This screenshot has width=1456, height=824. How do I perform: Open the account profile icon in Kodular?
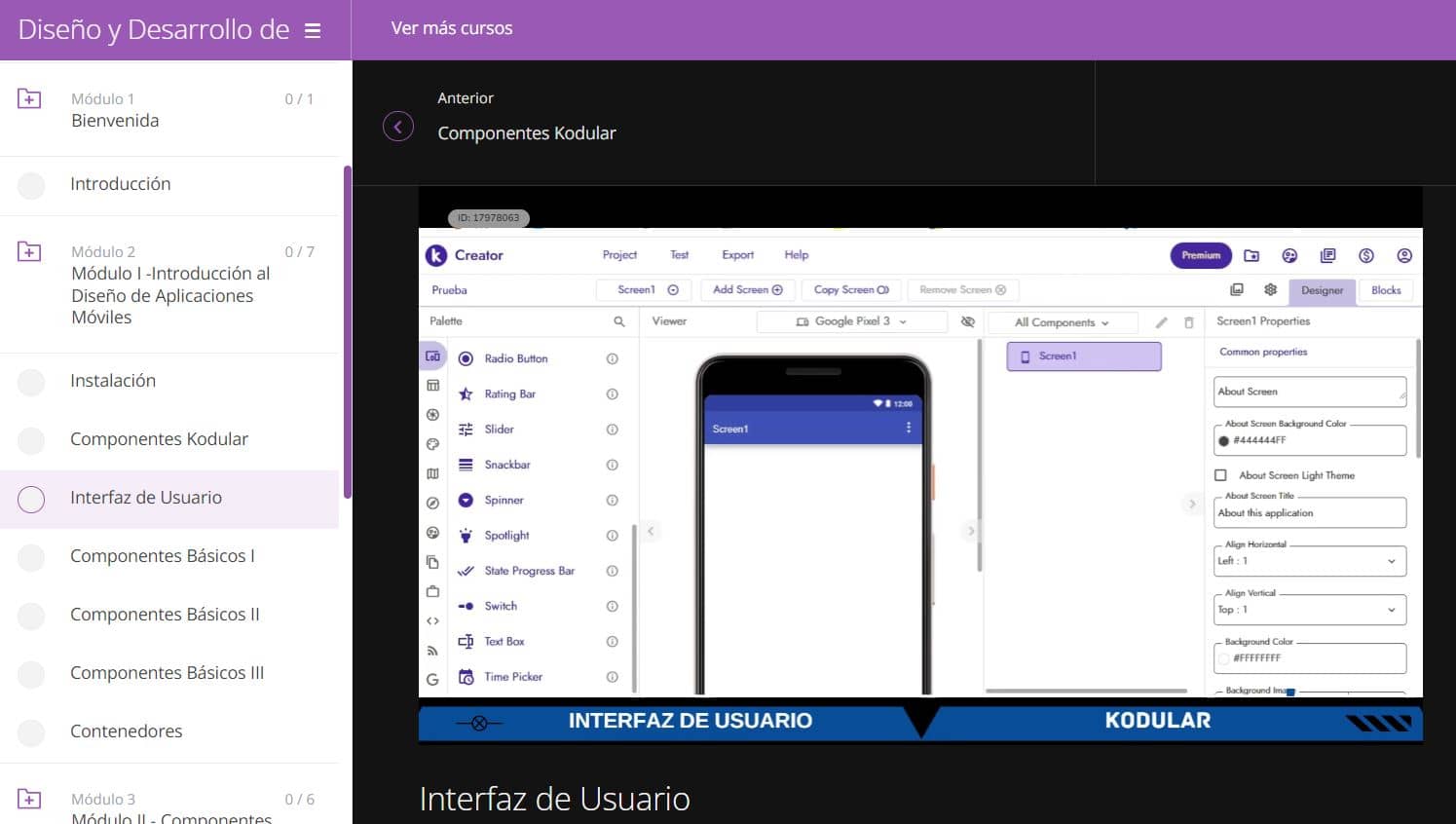(x=1403, y=255)
